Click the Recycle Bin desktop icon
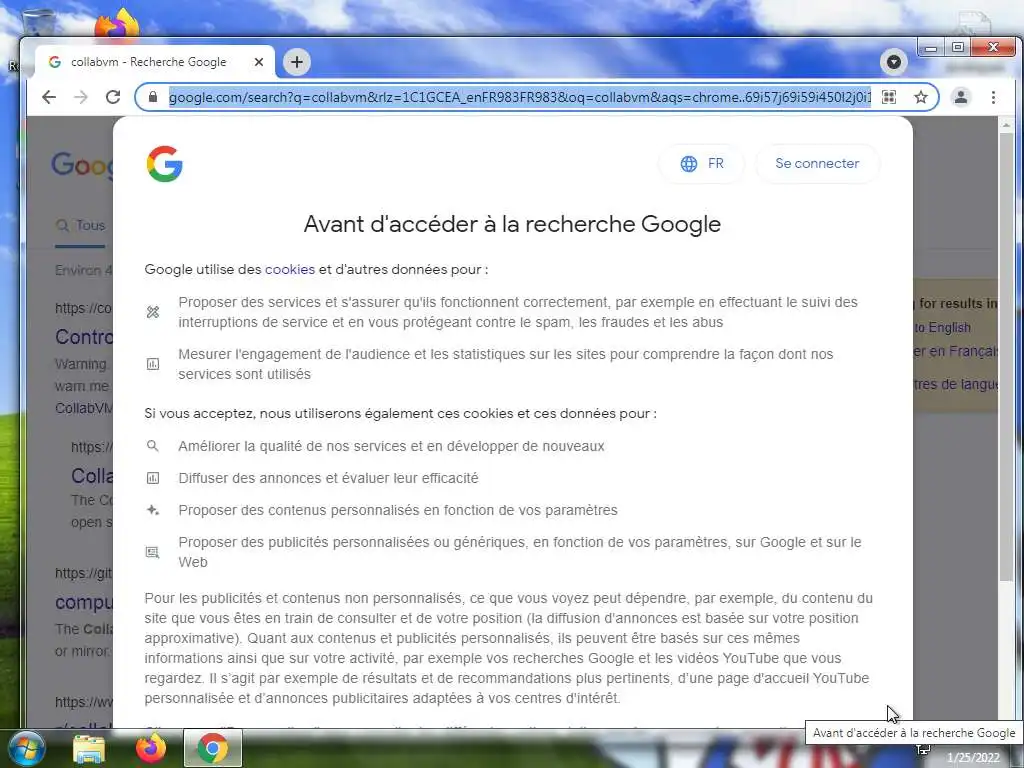Viewport: 1024px width, 768px height. point(38,23)
